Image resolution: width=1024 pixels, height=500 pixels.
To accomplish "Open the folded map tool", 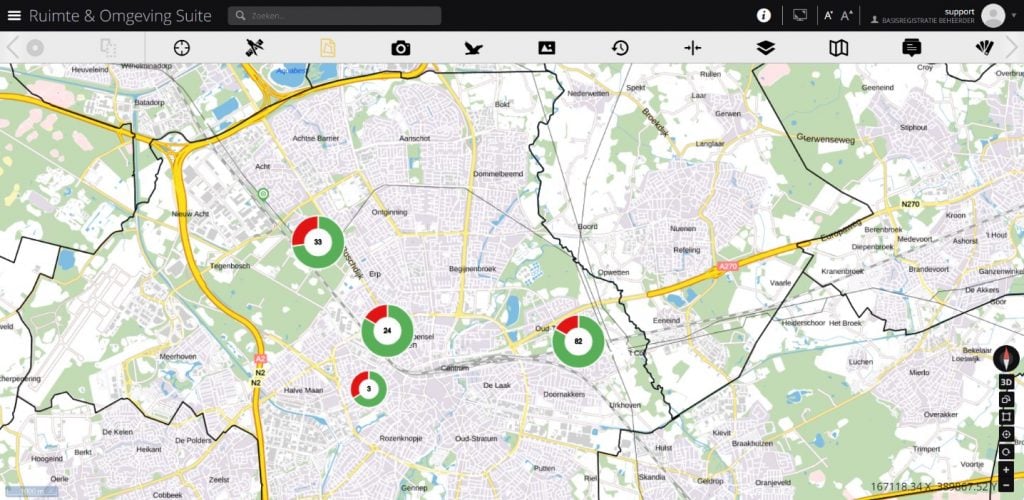I will click(839, 48).
